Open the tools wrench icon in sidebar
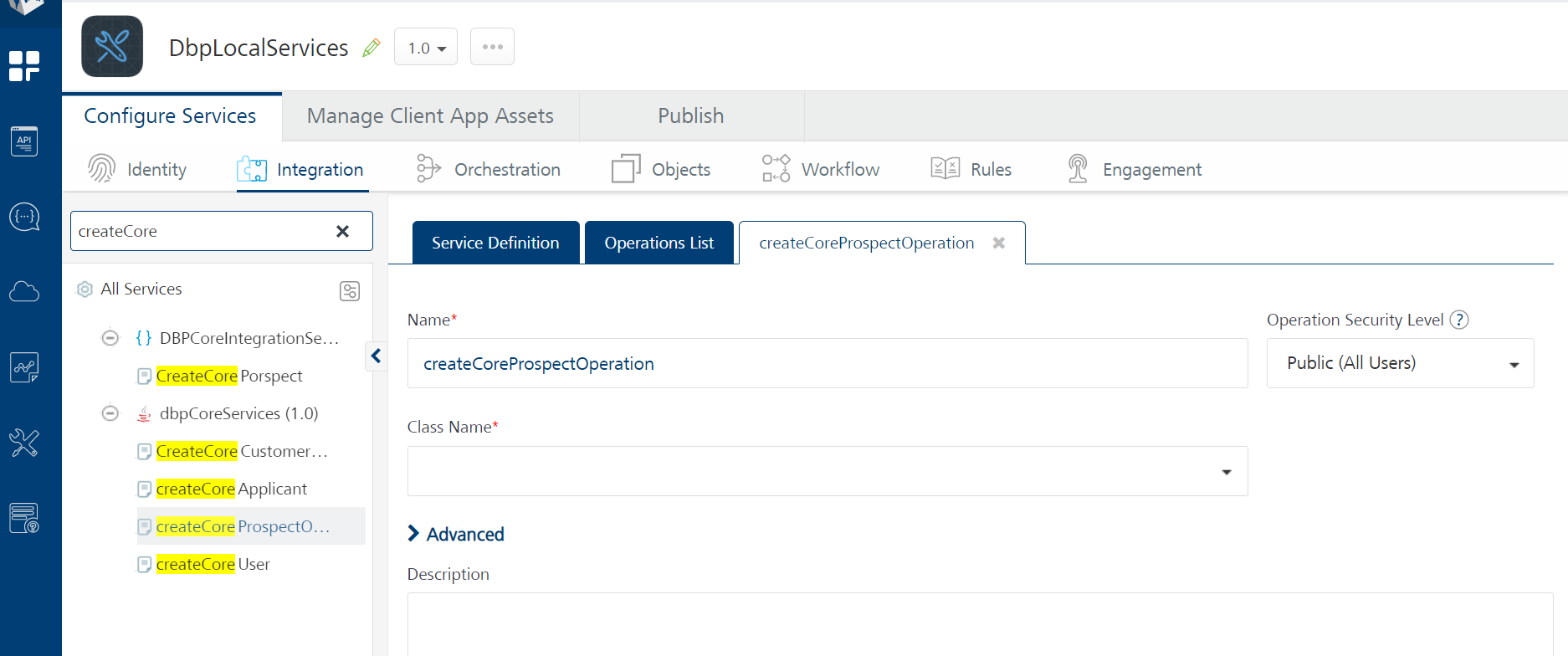The height and width of the screenshot is (656, 1568). pyautogui.click(x=24, y=443)
